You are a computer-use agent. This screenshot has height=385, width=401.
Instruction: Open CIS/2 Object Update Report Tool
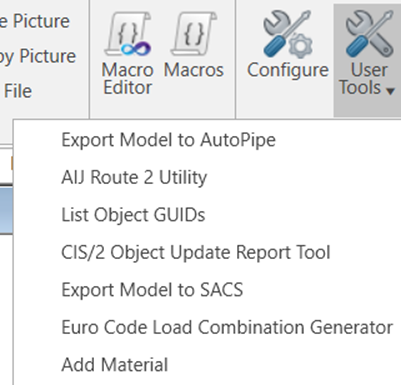tap(196, 252)
